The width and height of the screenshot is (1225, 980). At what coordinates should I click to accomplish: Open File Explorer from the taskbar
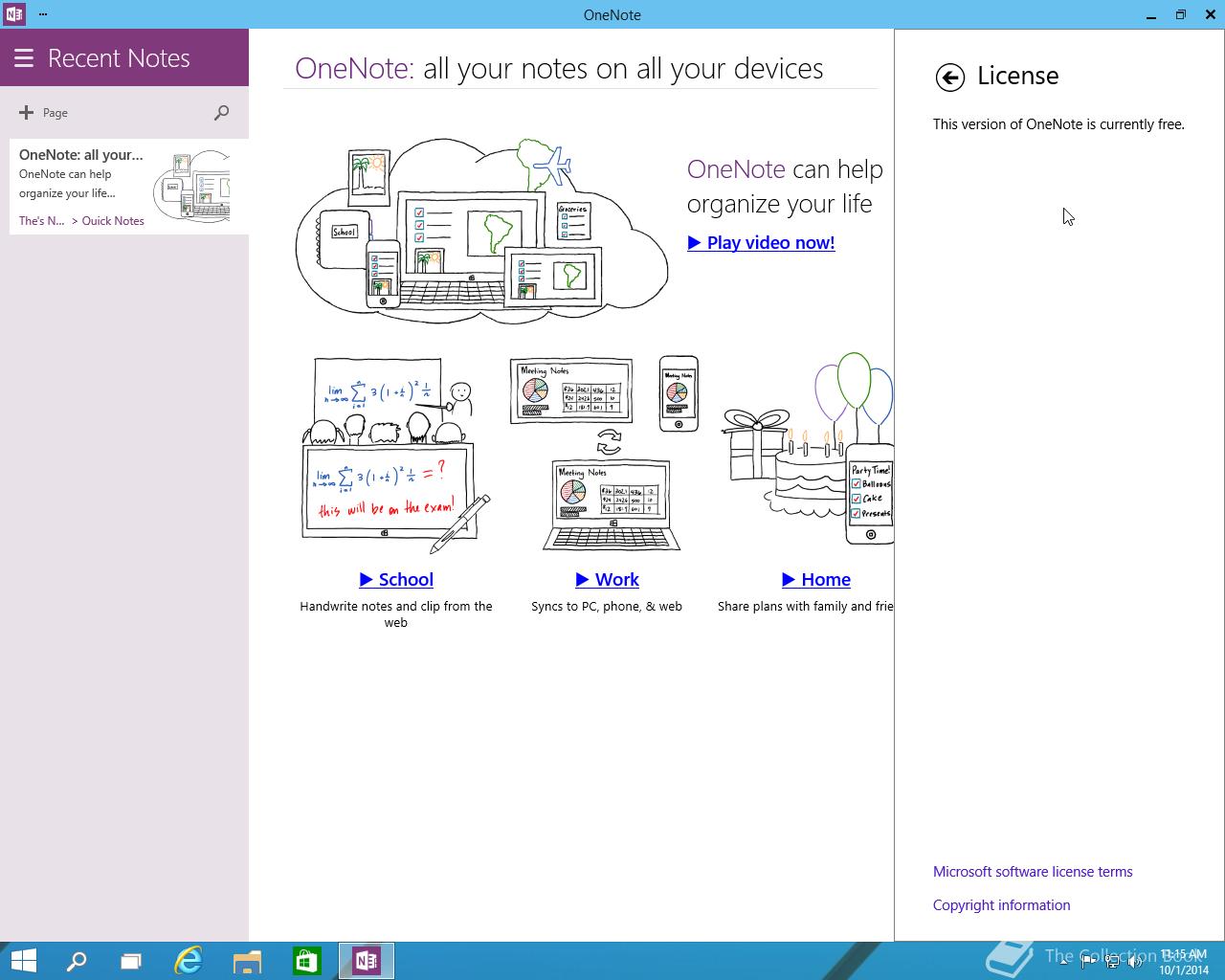(247, 961)
